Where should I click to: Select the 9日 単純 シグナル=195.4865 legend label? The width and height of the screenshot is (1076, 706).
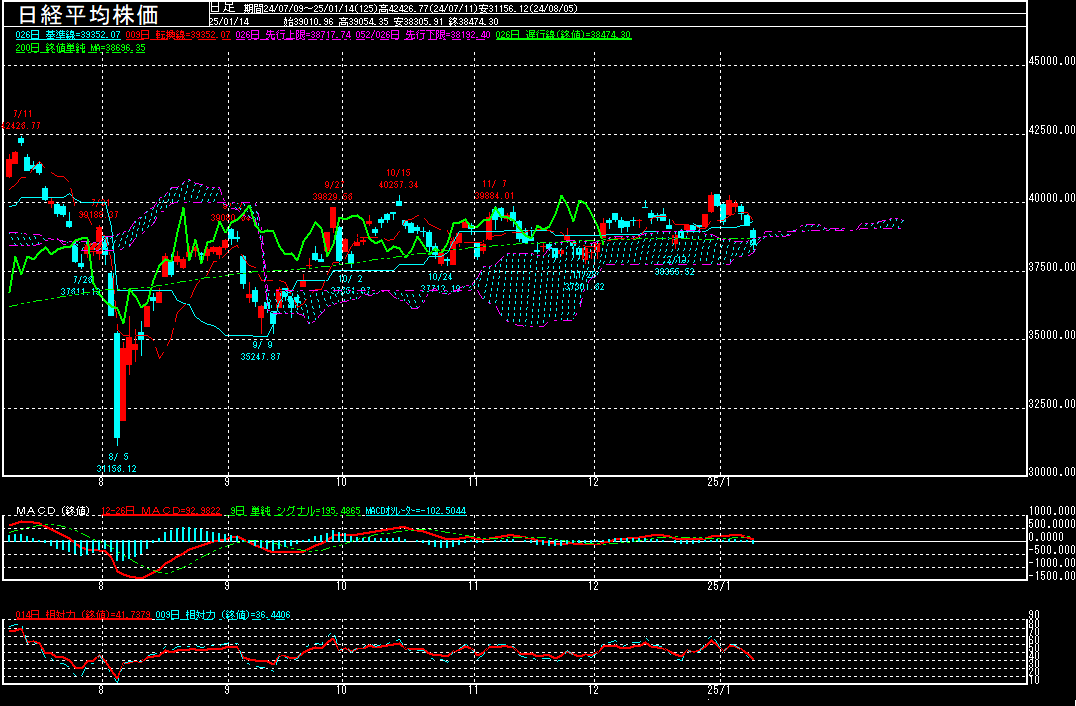click(294, 510)
